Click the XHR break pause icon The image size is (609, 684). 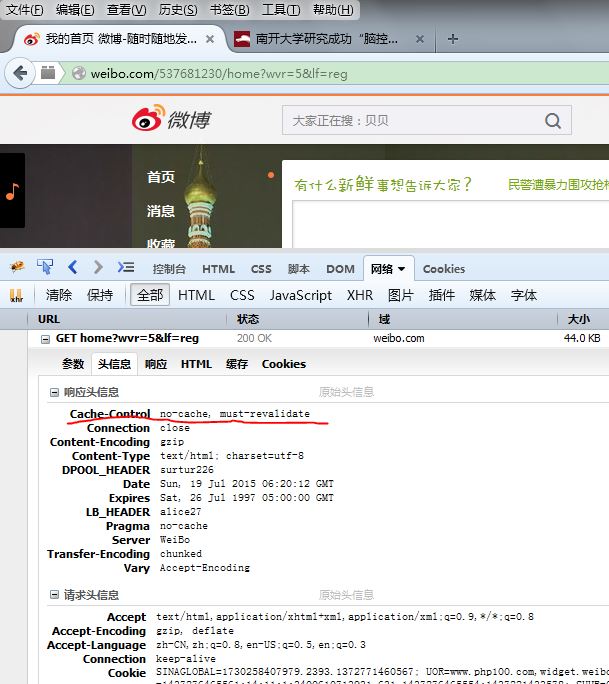point(16,295)
